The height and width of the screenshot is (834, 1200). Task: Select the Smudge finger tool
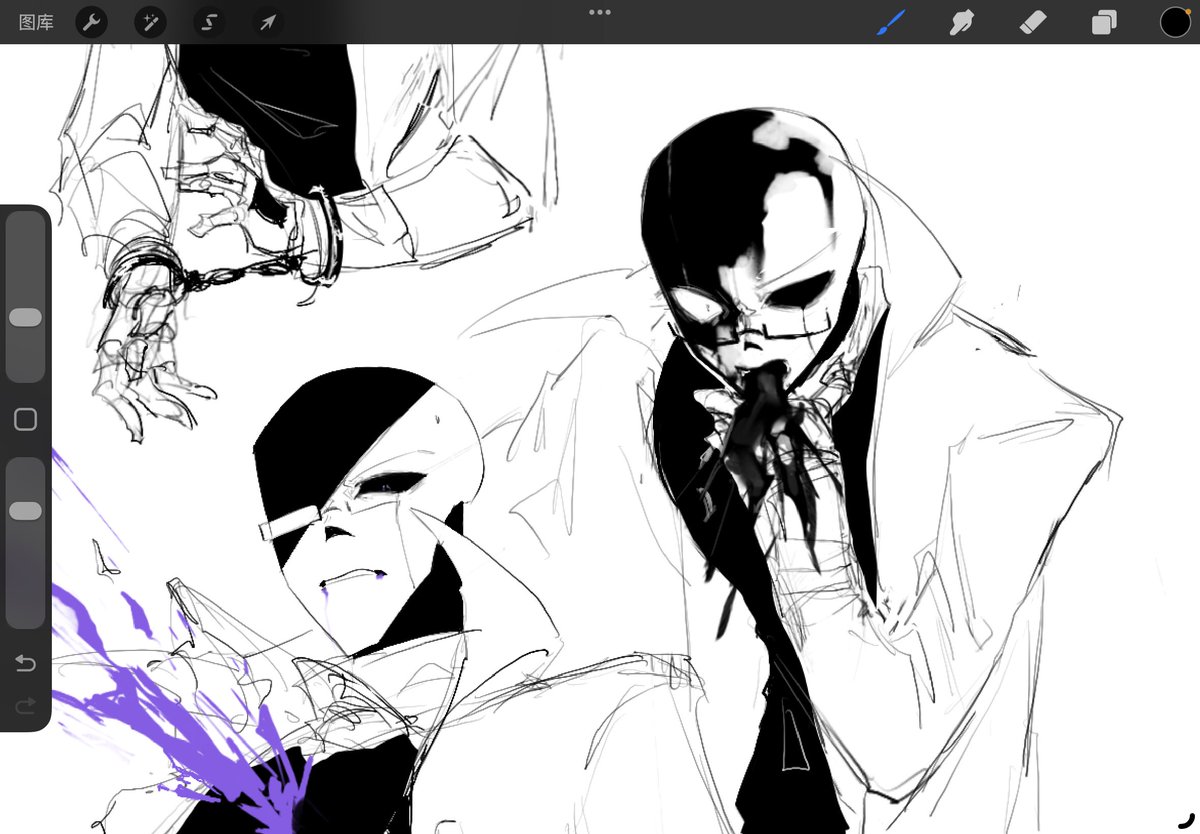click(961, 22)
